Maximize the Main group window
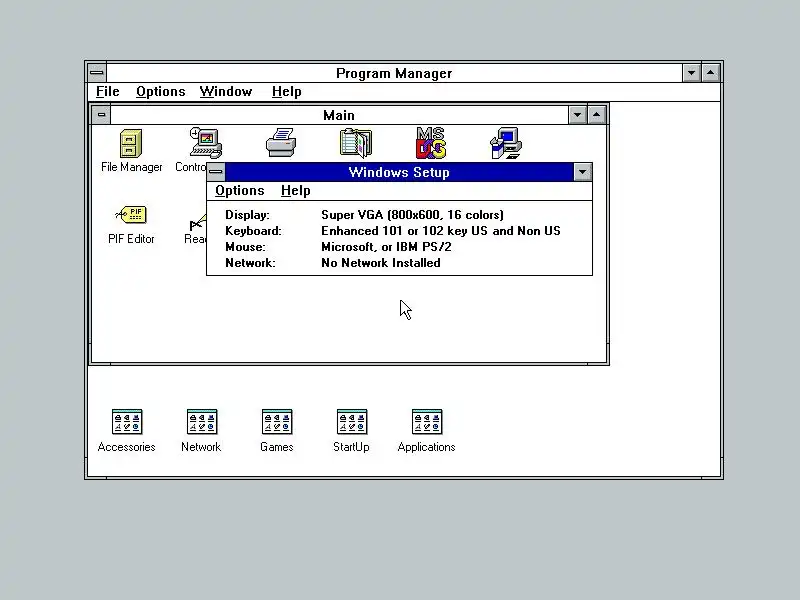Screen dimensions: 800x600 tap(596, 115)
